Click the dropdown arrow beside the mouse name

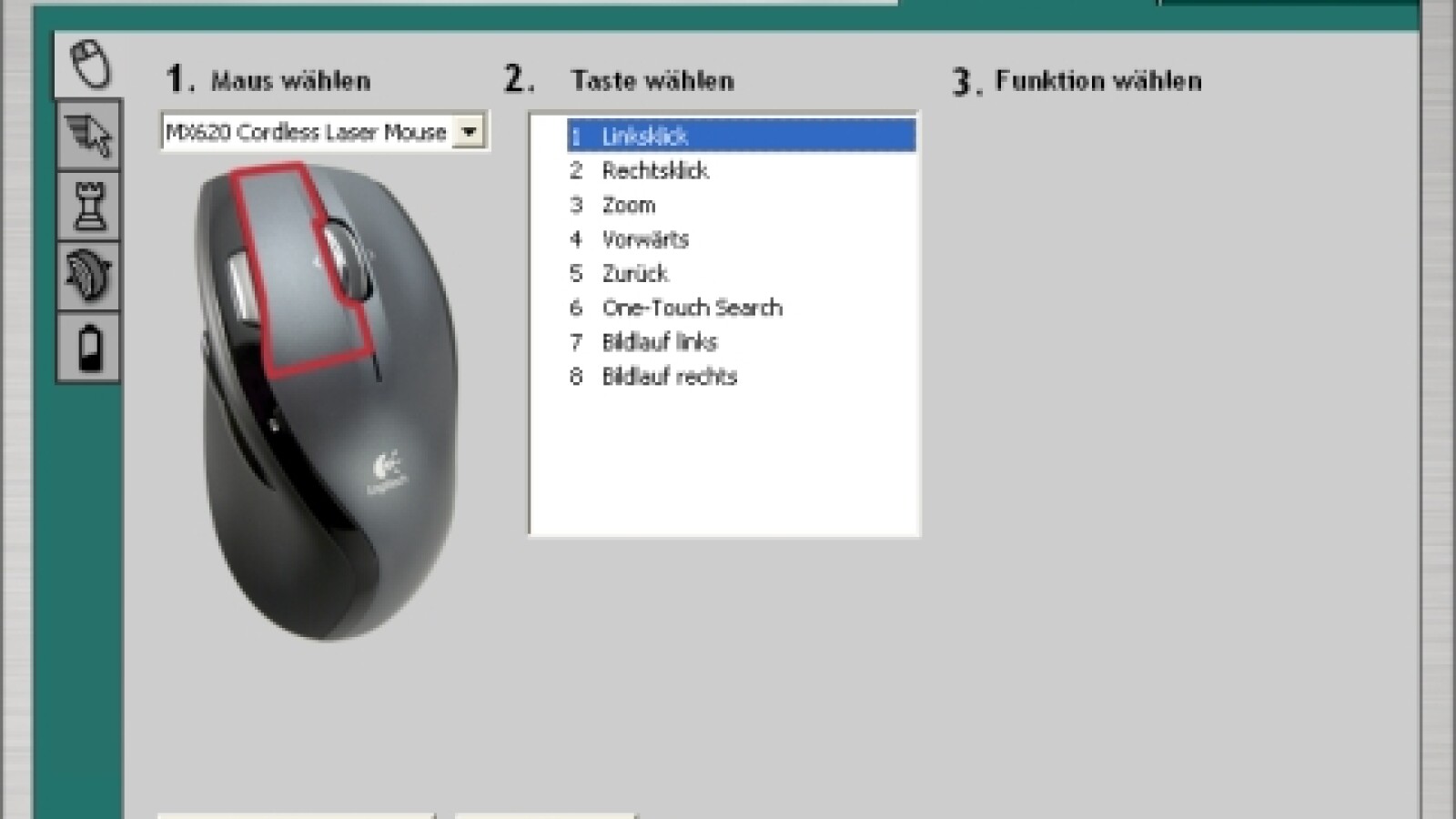[x=470, y=131]
